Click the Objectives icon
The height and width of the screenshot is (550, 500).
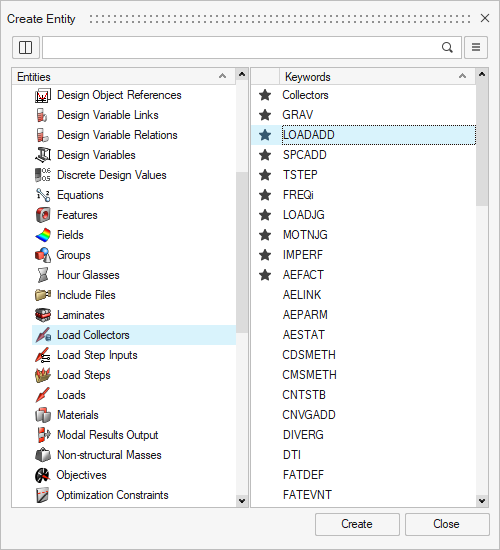tap(43, 475)
